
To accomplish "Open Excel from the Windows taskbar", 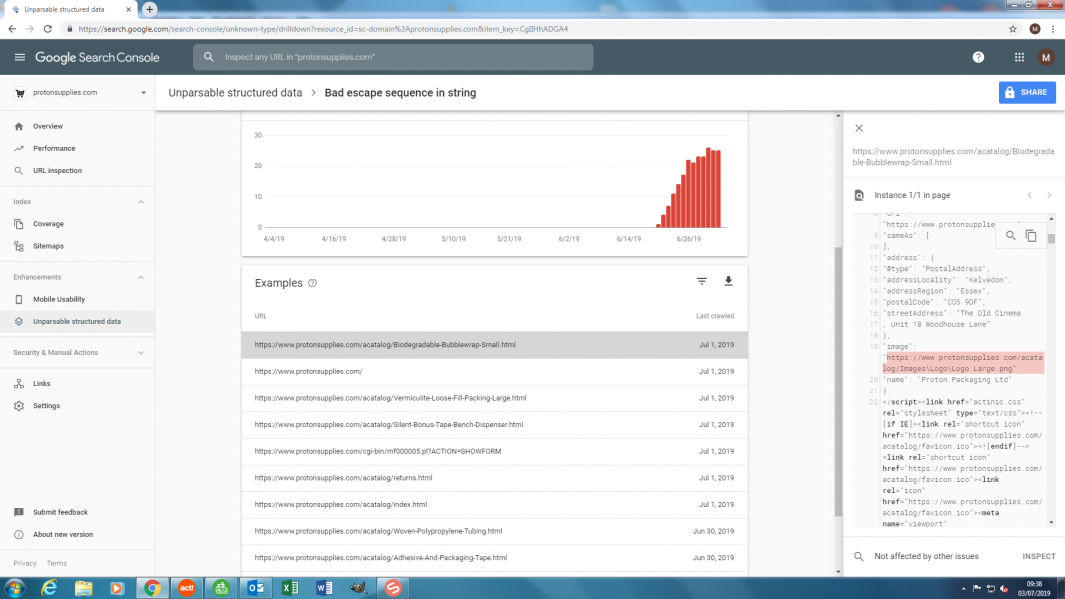I will [289, 587].
